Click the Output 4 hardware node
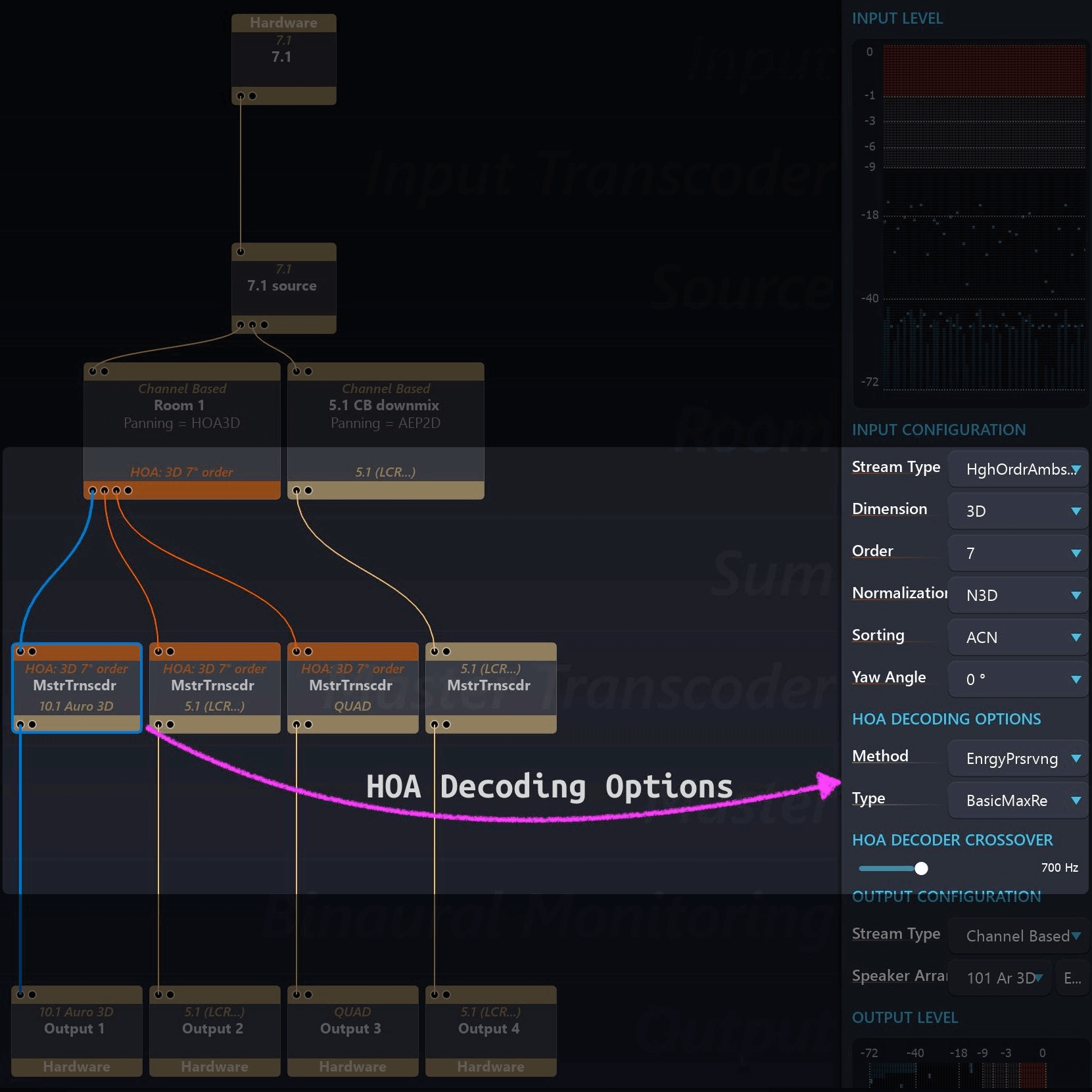This screenshot has width=1092, height=1092. [490, 1029]
